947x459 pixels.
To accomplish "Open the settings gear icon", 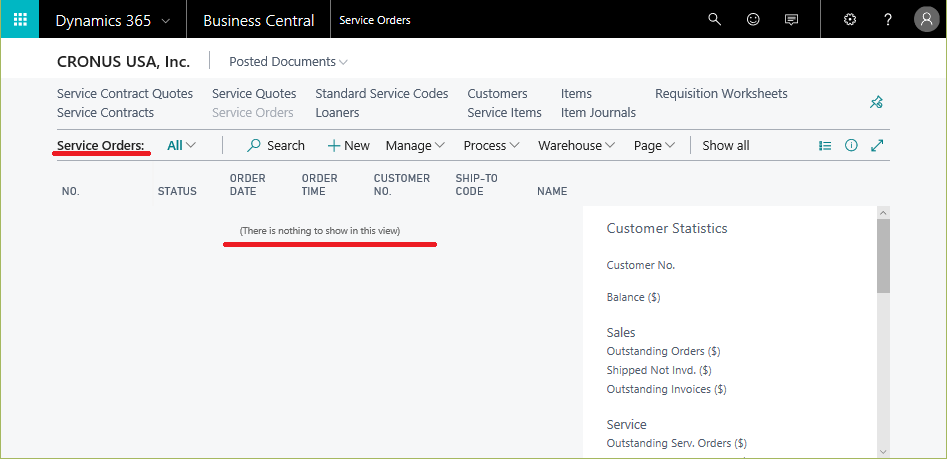I will [x=850, y=19].
